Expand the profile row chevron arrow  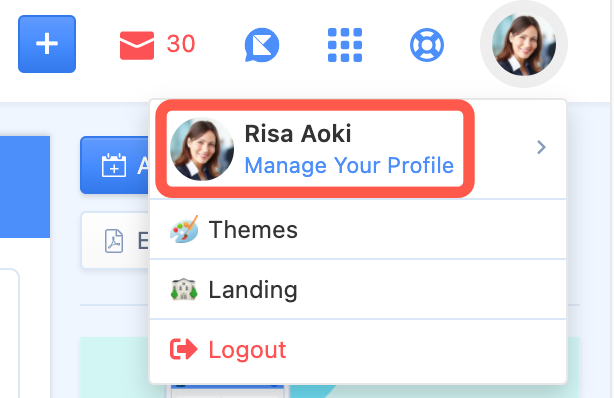541,147
